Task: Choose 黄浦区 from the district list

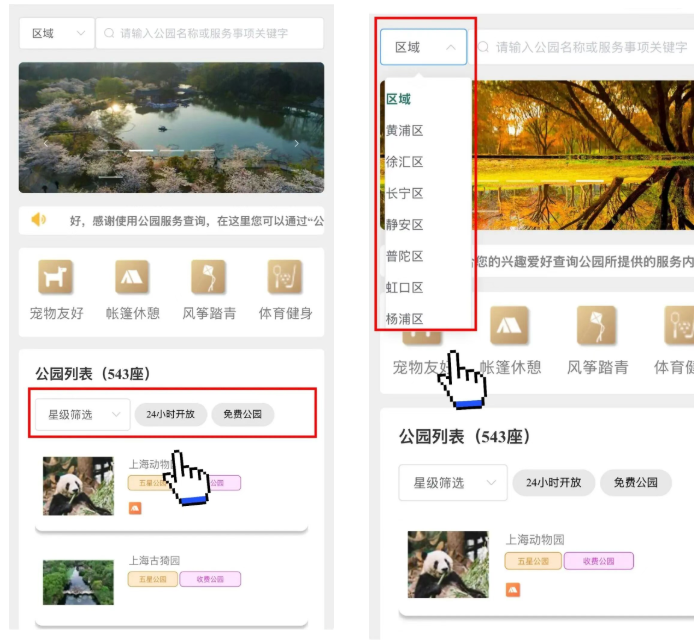Action: [x=405, y=131]
